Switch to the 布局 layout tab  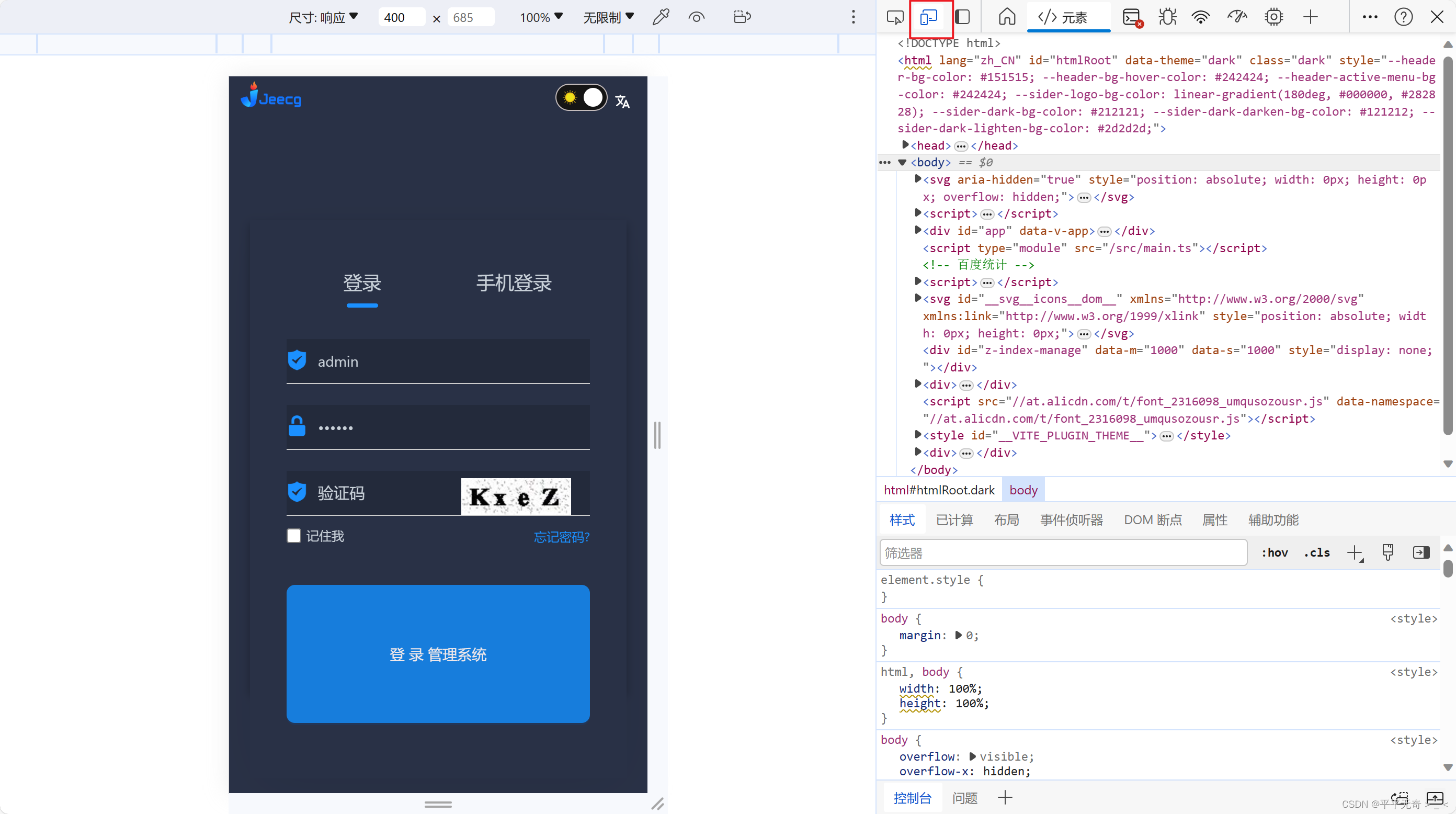pos(1006,519)
